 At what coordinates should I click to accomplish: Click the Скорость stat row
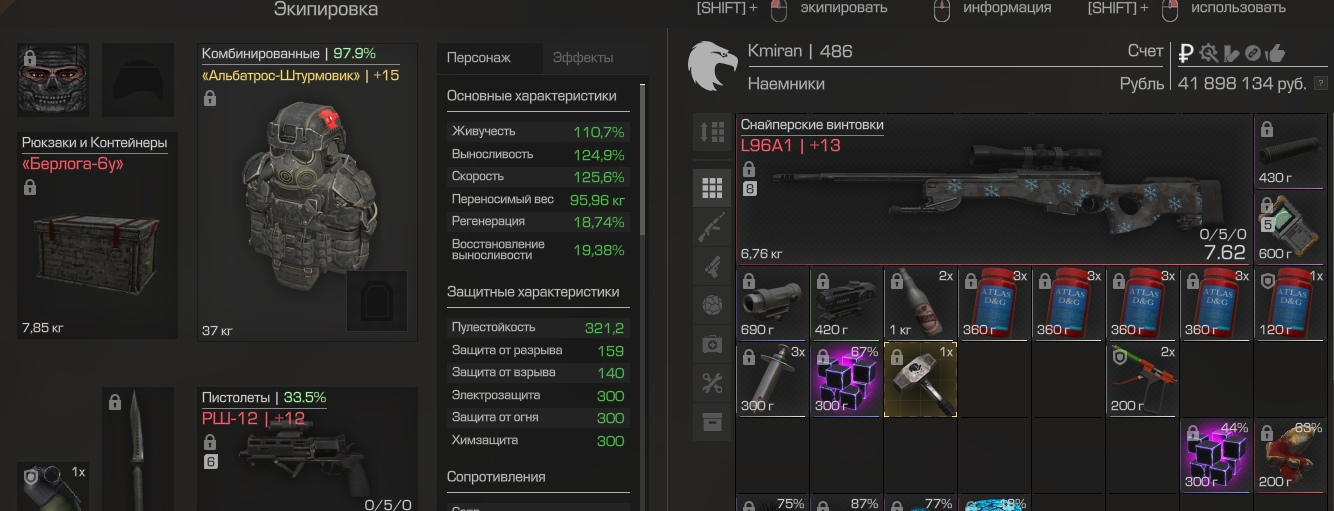coord(539,177)
